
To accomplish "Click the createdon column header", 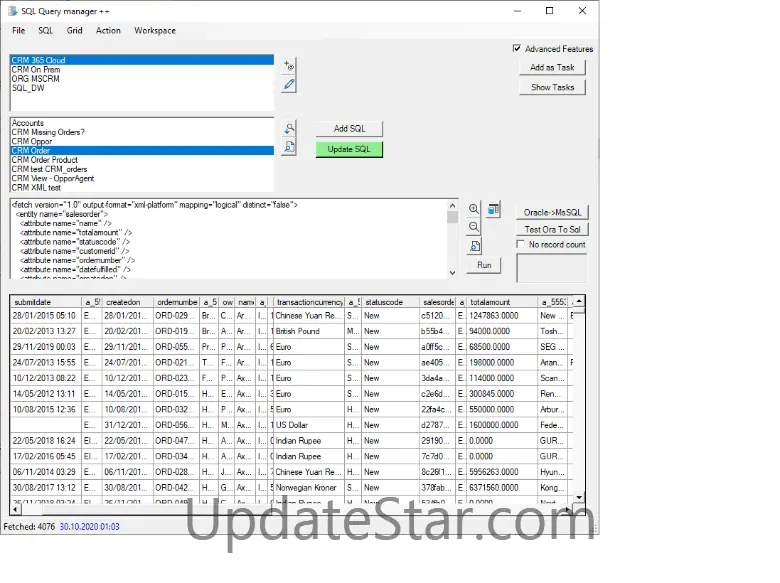I will (x=127, y=302).
